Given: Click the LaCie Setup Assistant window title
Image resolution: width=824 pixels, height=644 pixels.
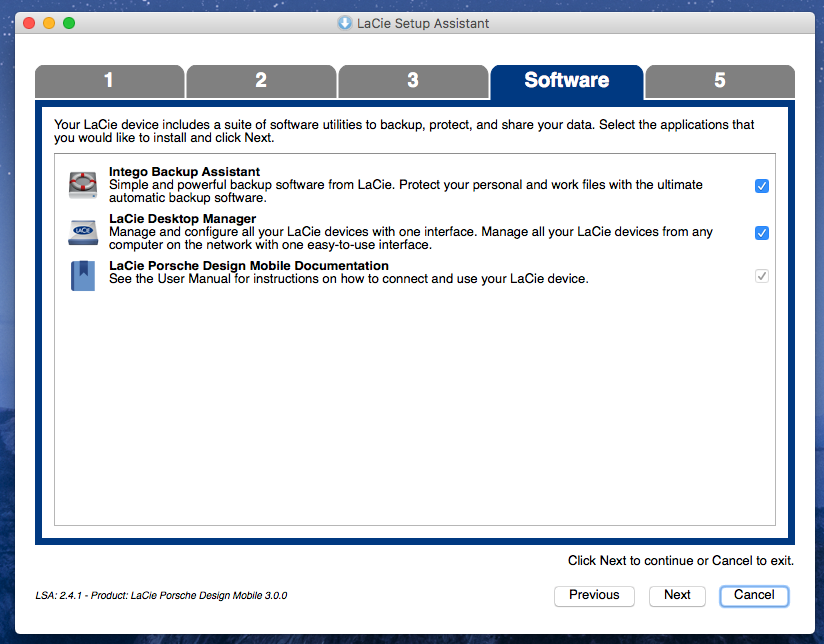Looking at the screenshot, I should point(423,24).
